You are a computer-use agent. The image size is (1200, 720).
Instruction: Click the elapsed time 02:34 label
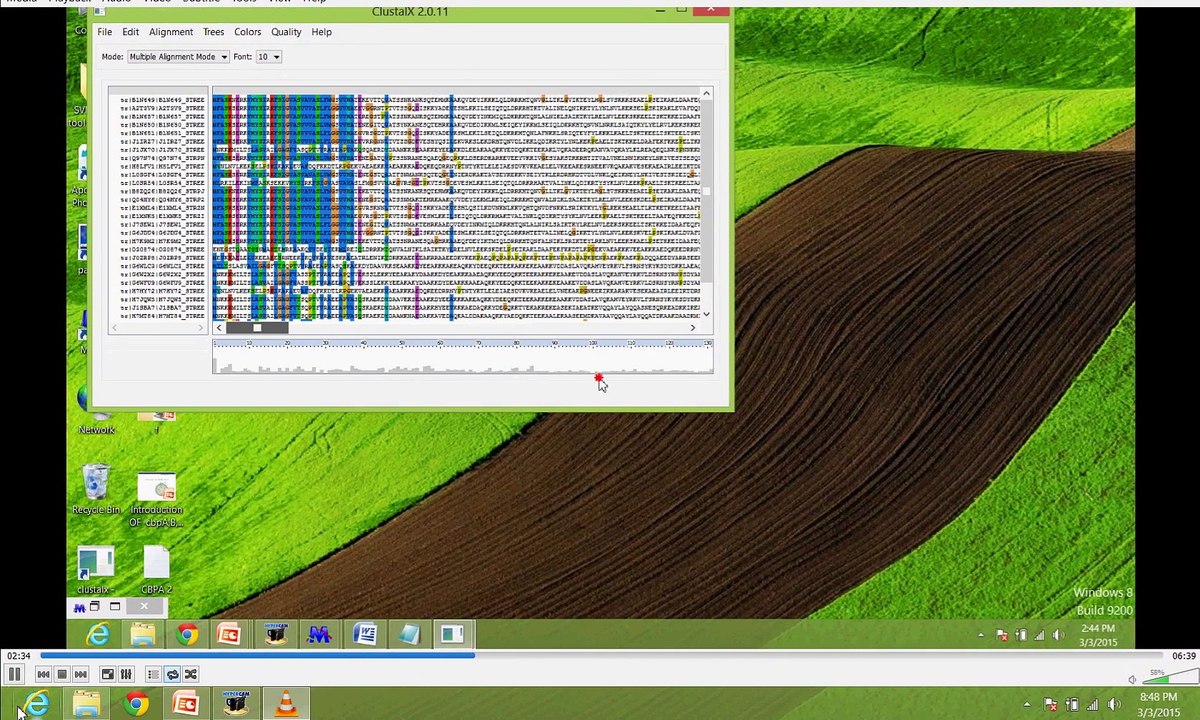[x=17, y=656]
